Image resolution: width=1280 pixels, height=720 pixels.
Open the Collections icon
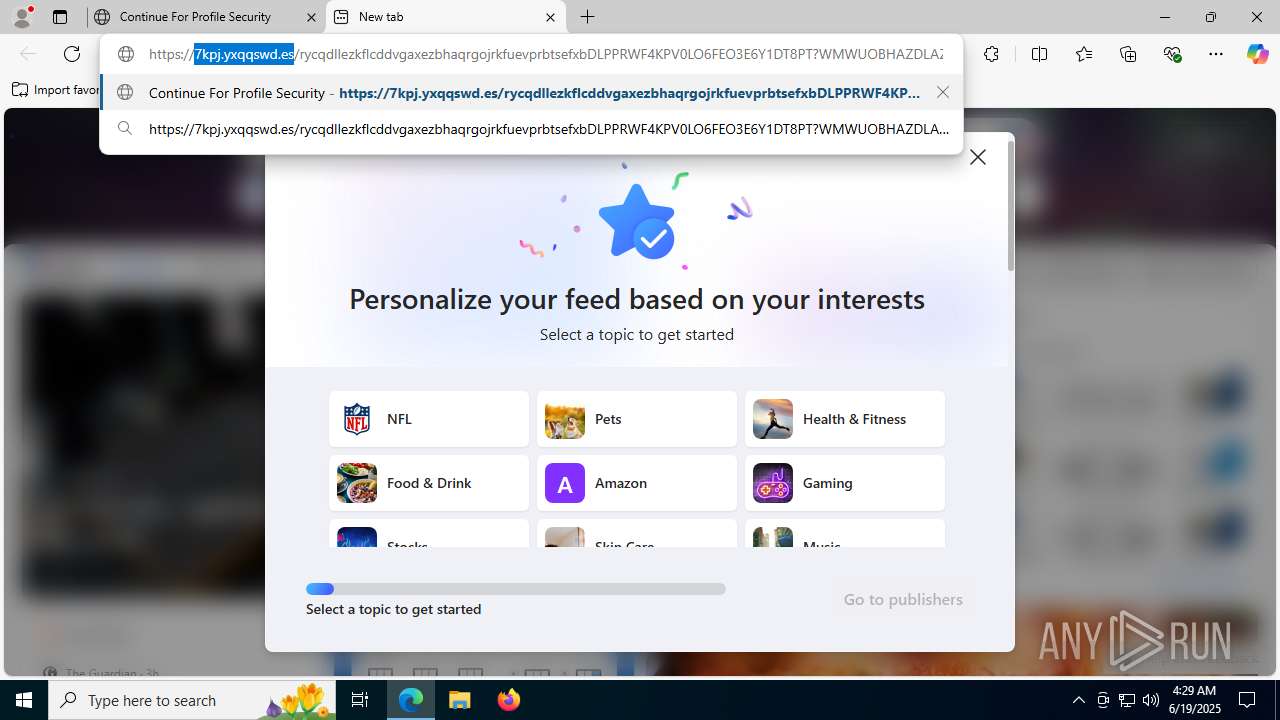1128,54
